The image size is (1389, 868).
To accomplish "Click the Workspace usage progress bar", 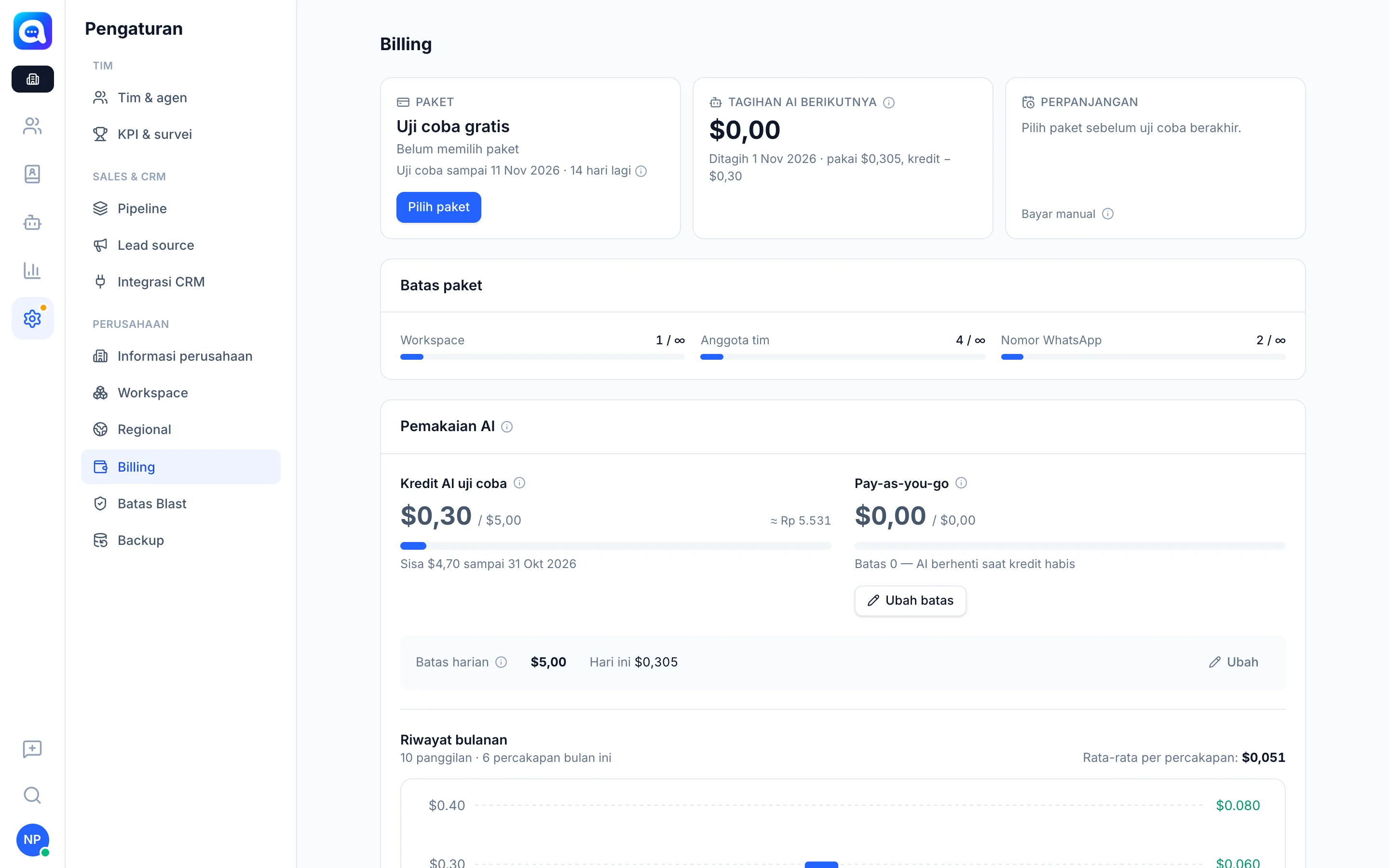I will click(x=543, y=357).
